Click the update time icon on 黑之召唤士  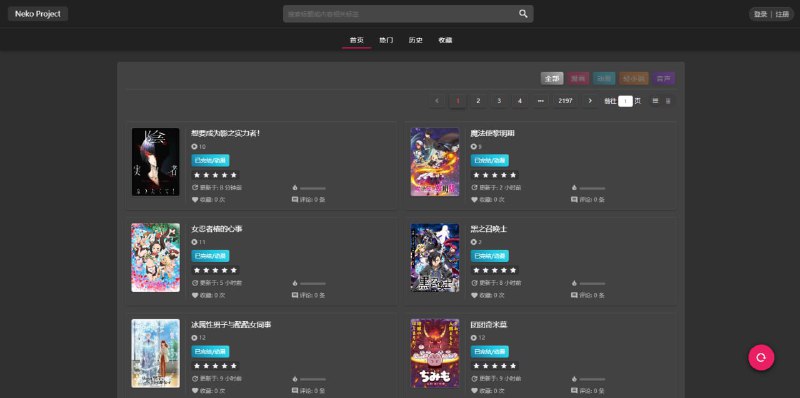(x=474, y=283)
